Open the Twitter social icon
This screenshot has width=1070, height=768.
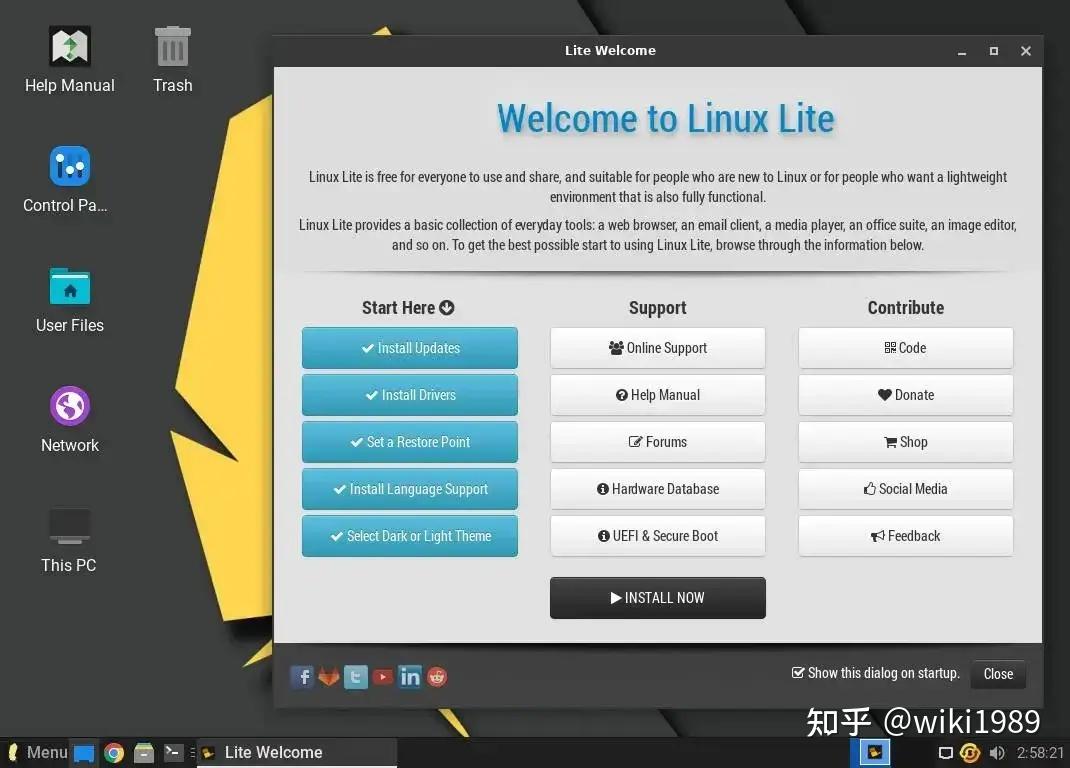point(356,677)
